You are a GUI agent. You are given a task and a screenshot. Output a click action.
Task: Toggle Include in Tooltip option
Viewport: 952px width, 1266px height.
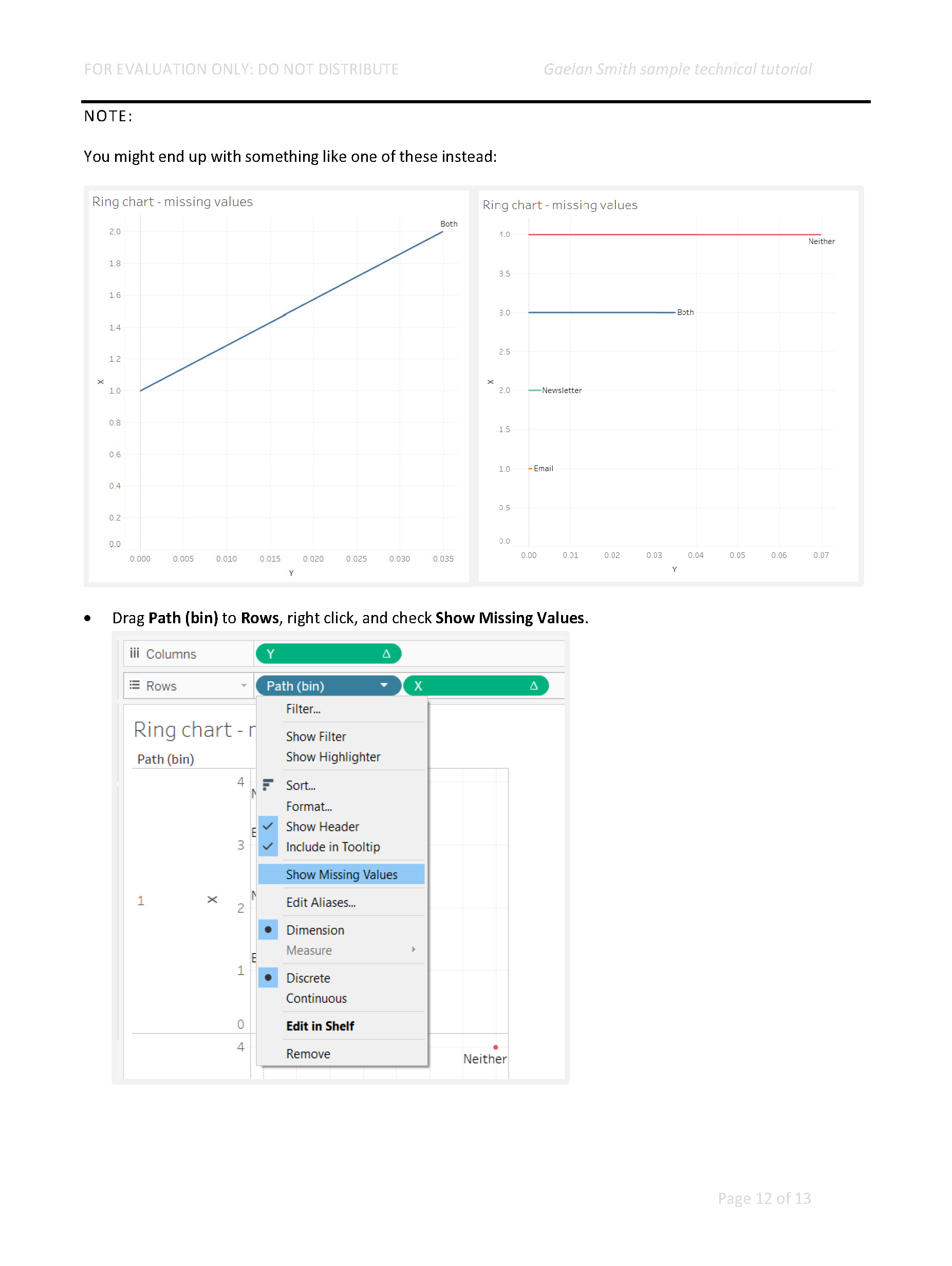coord(332,846)
